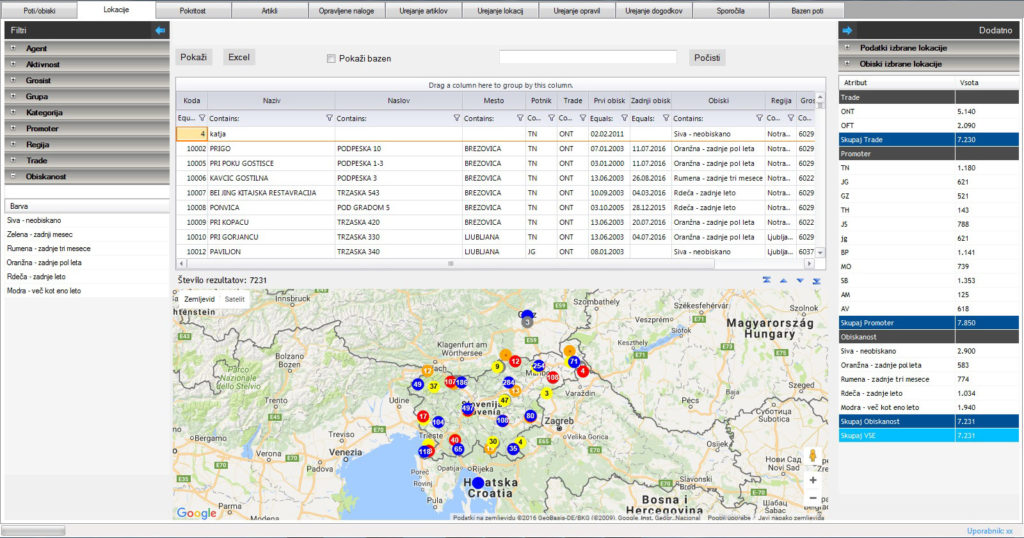
Task: Export the results with Excel button
Action: coord(239,58)
